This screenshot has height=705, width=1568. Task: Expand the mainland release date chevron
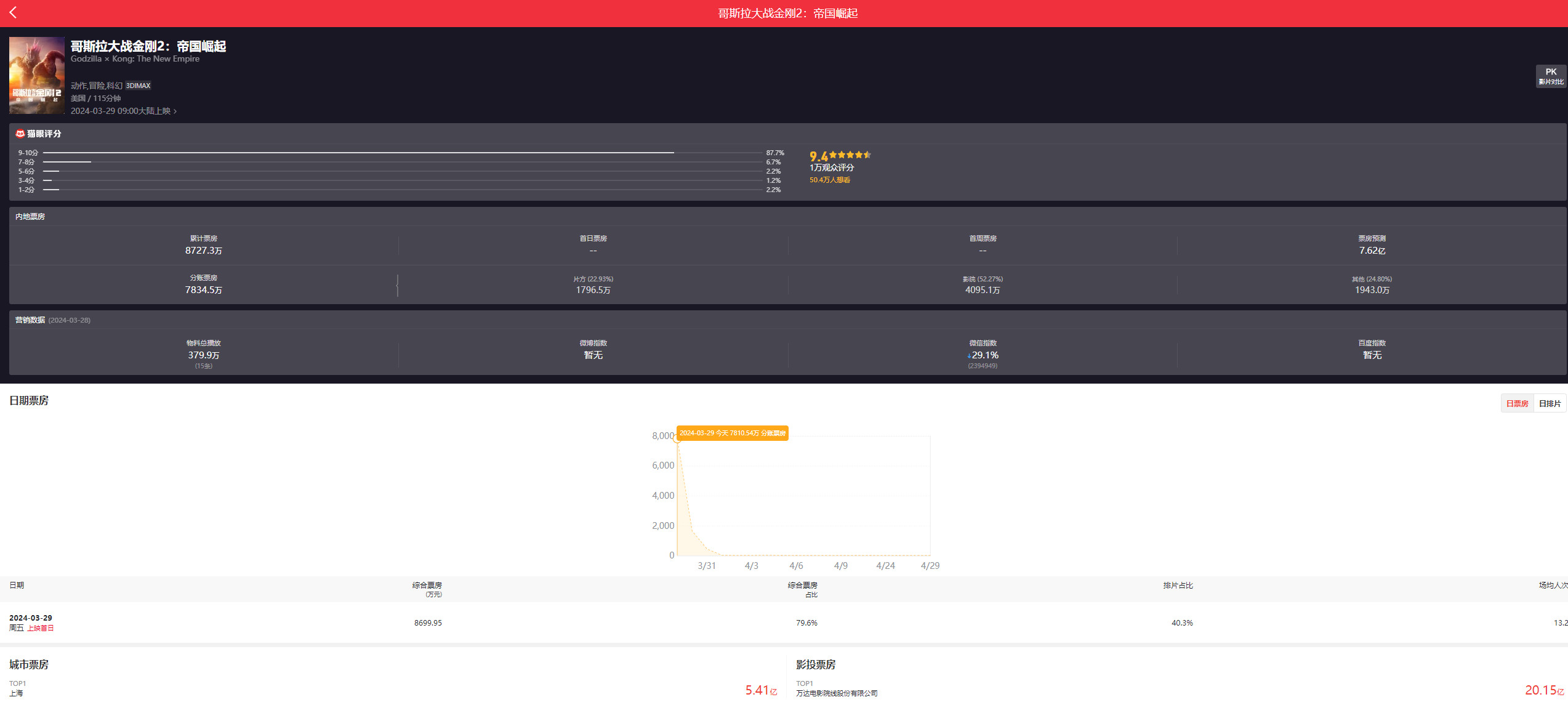coord(175,111)
